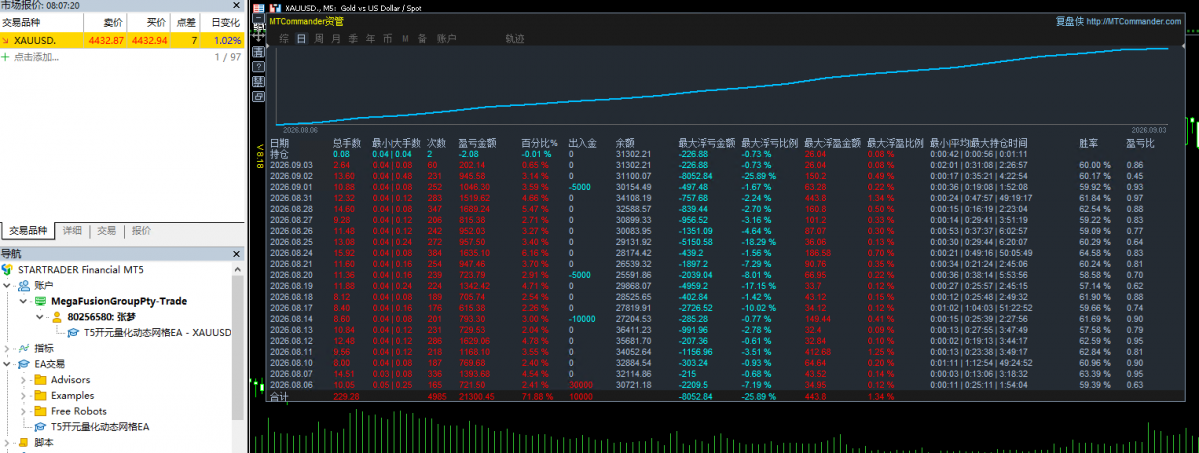Expand the Free Robots folder
Image resolution: width=1199 pixels, height=453 pixels.
[x=23, y=411]
